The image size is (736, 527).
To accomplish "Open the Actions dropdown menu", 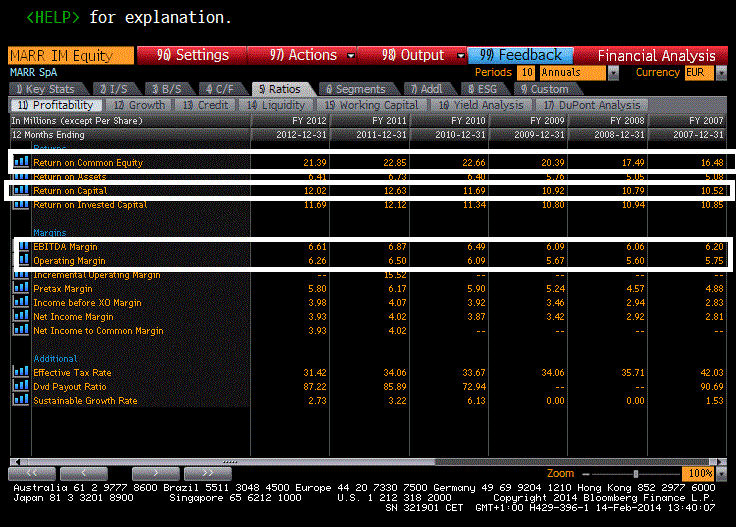I will click(351, 55).
